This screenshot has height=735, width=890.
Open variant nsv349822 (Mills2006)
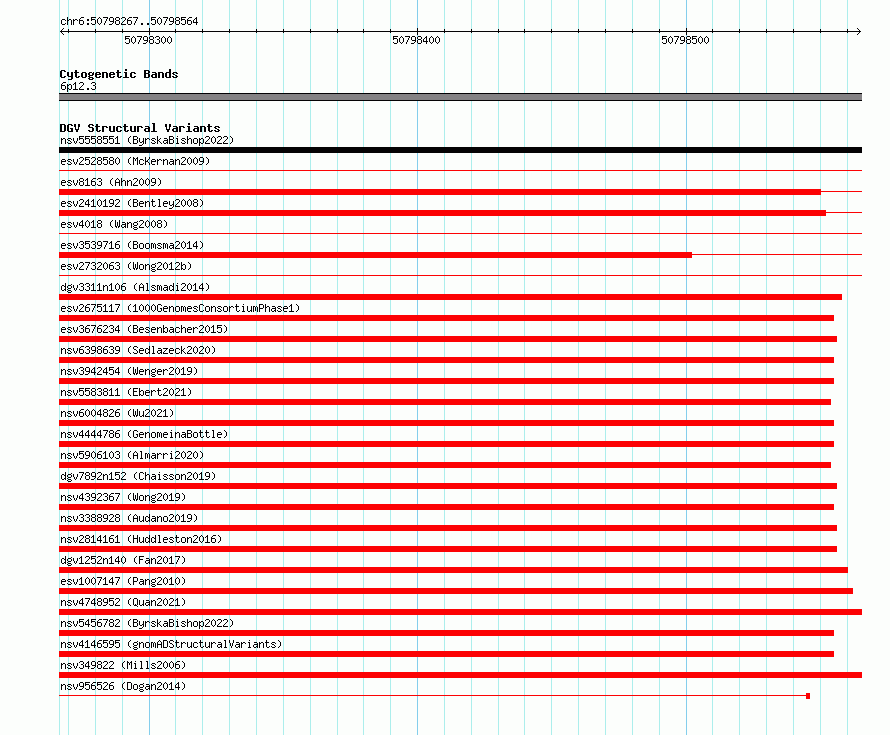(x=123, y=665)
